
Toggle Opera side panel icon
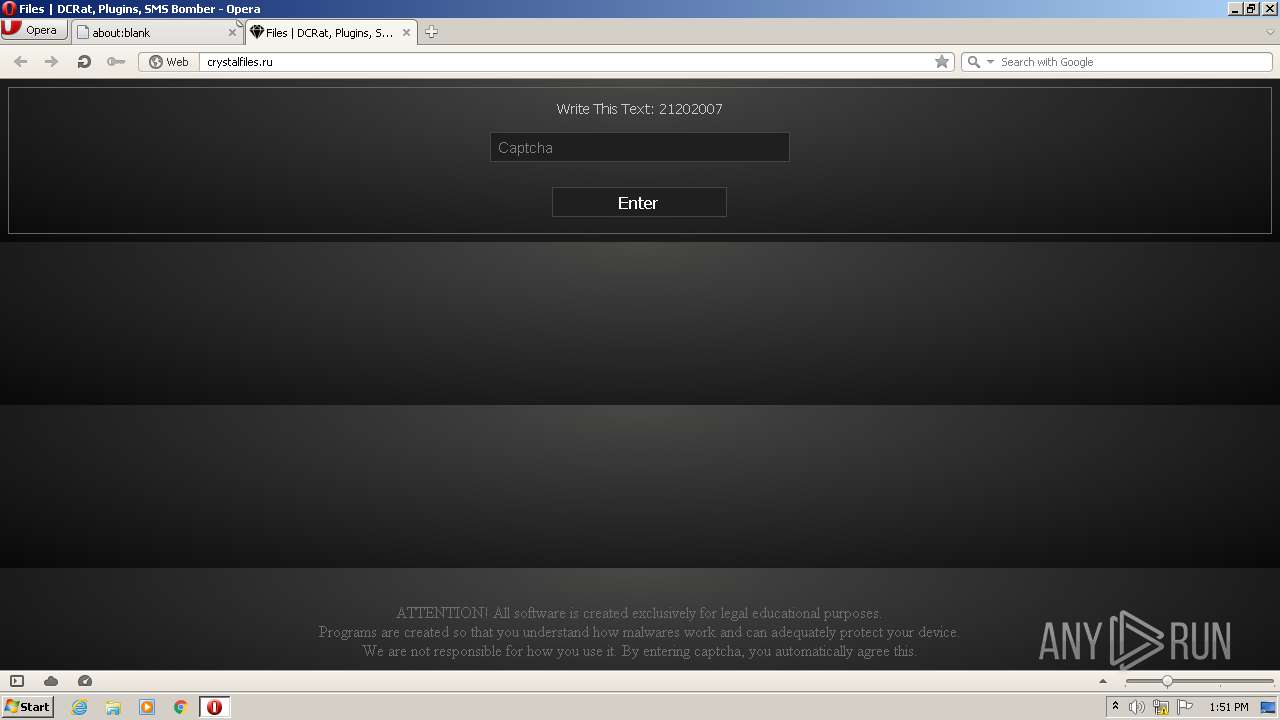tap(17, 681)
